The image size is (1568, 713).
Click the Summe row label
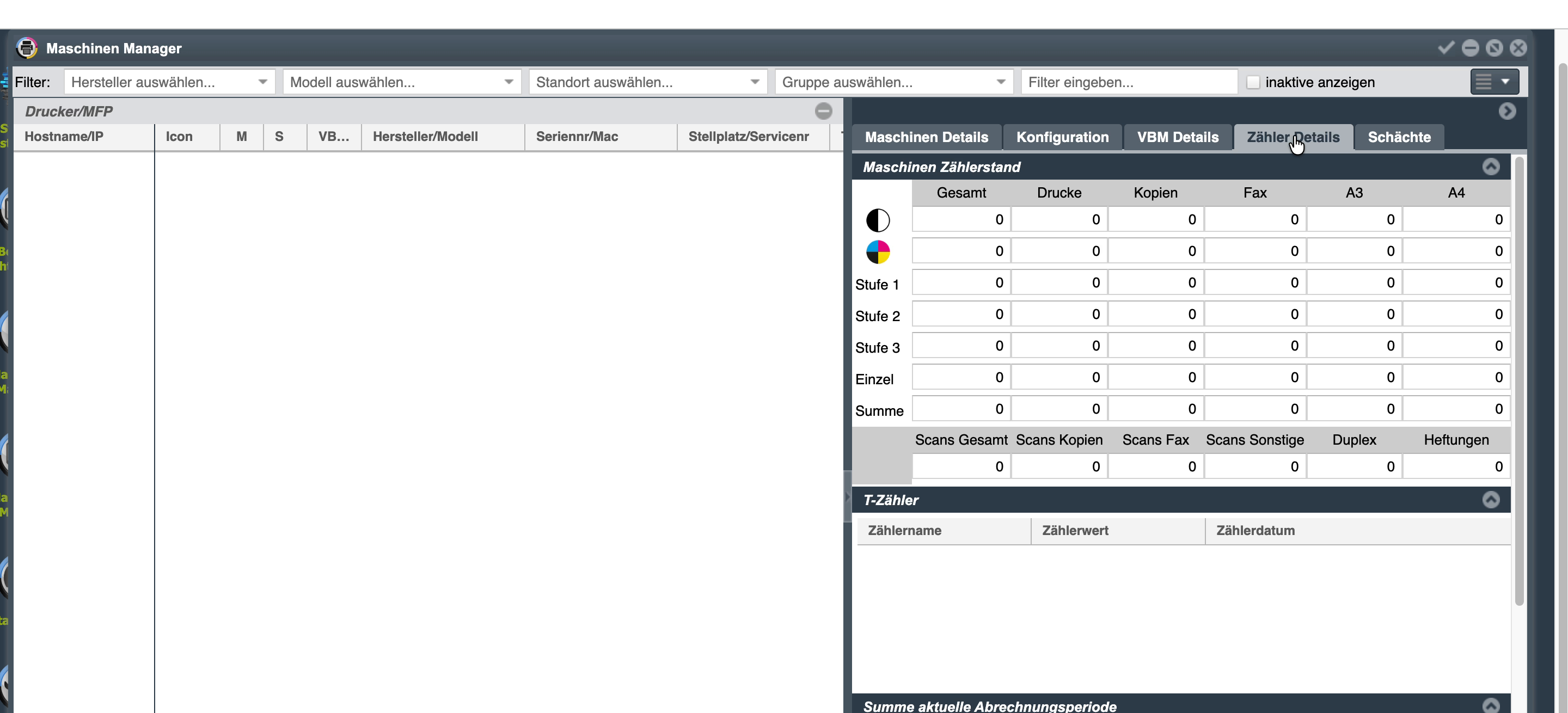click(879, 411)
